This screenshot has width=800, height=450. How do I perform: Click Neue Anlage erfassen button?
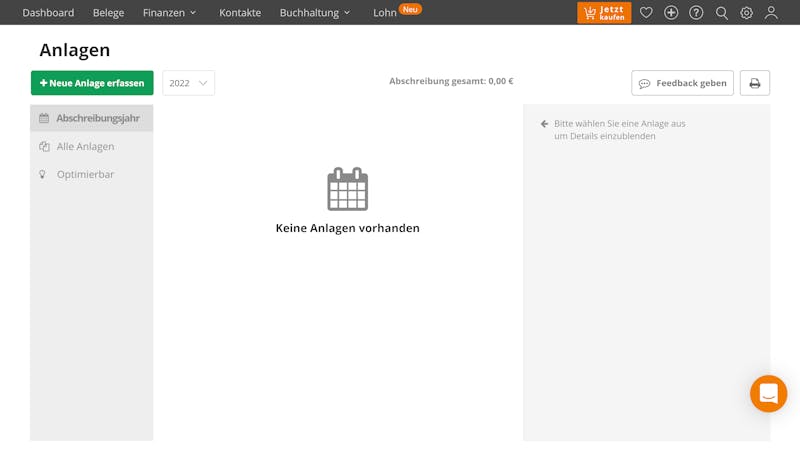[x=92, y=83]
